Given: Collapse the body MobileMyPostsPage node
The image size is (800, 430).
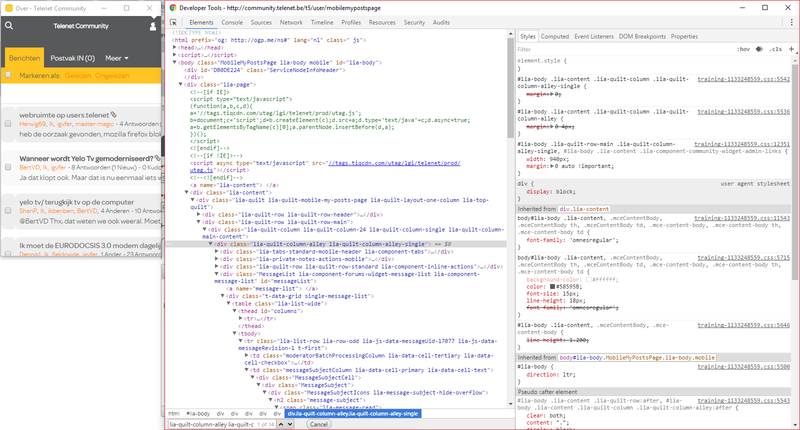Looking at the screenshot, I should point(174,62).
